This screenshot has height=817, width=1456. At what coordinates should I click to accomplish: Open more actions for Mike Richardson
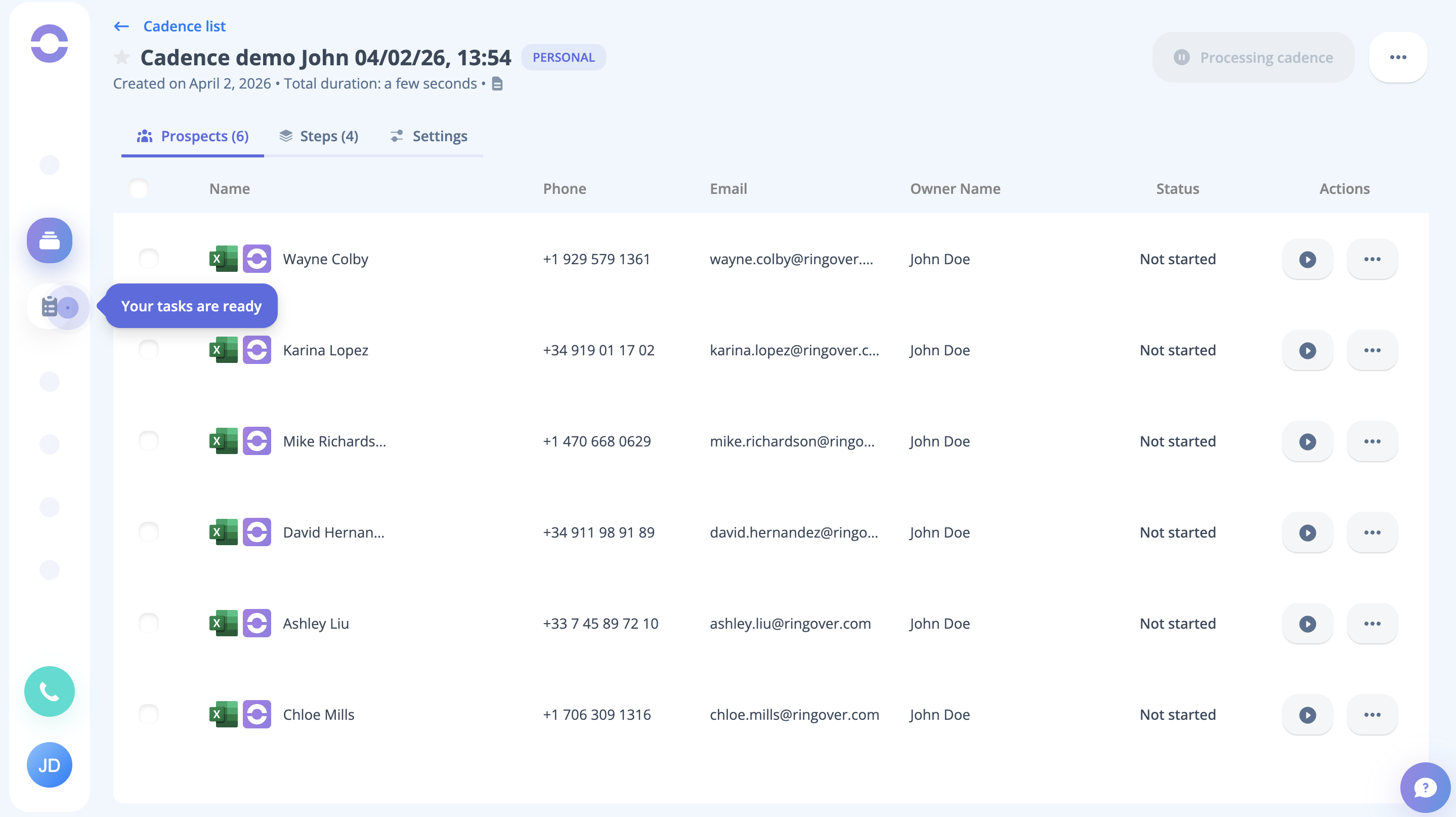pos(1372,441)
